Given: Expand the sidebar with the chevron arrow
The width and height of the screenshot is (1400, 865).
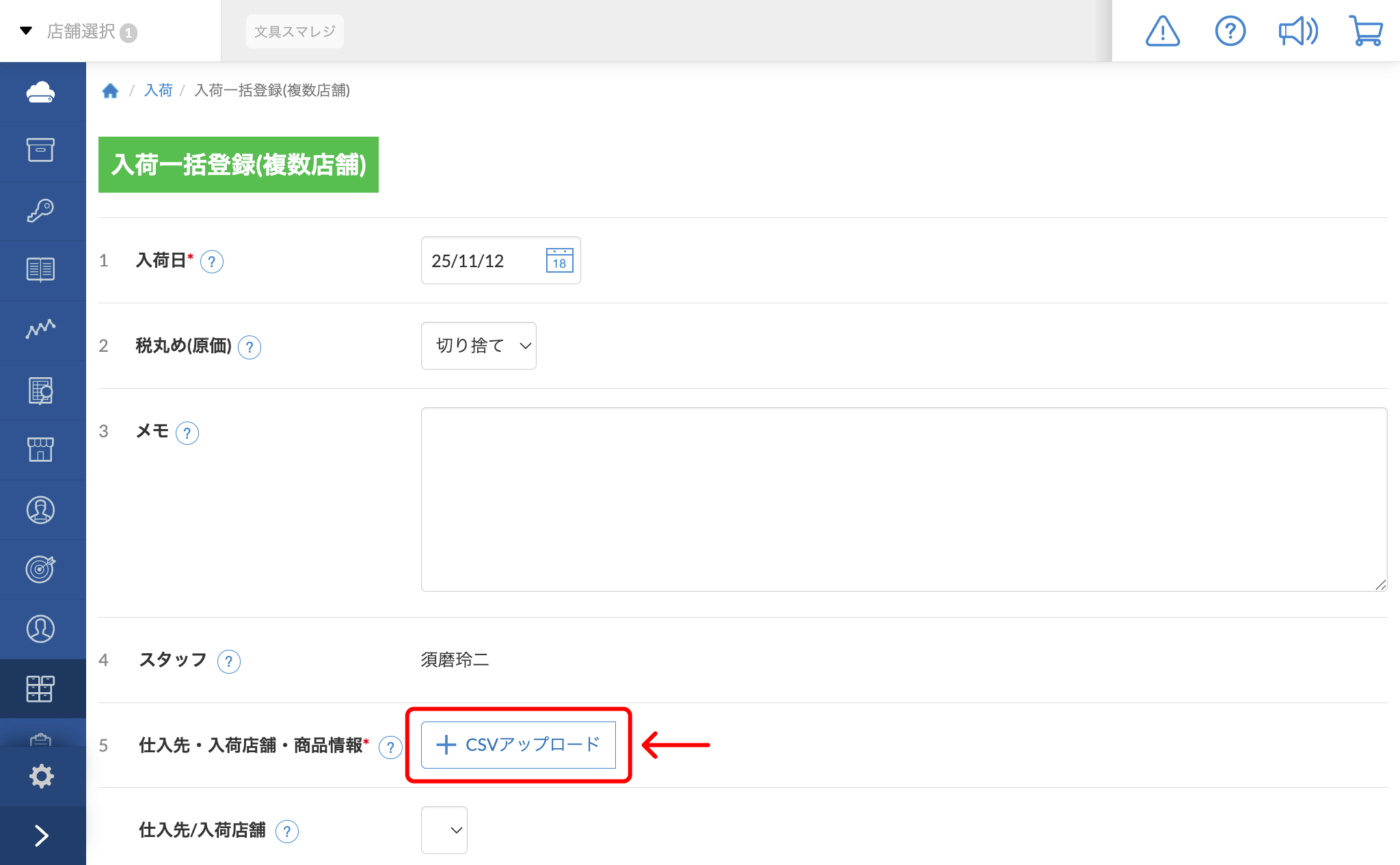Looking at the screenshot, I should [41, 836].
